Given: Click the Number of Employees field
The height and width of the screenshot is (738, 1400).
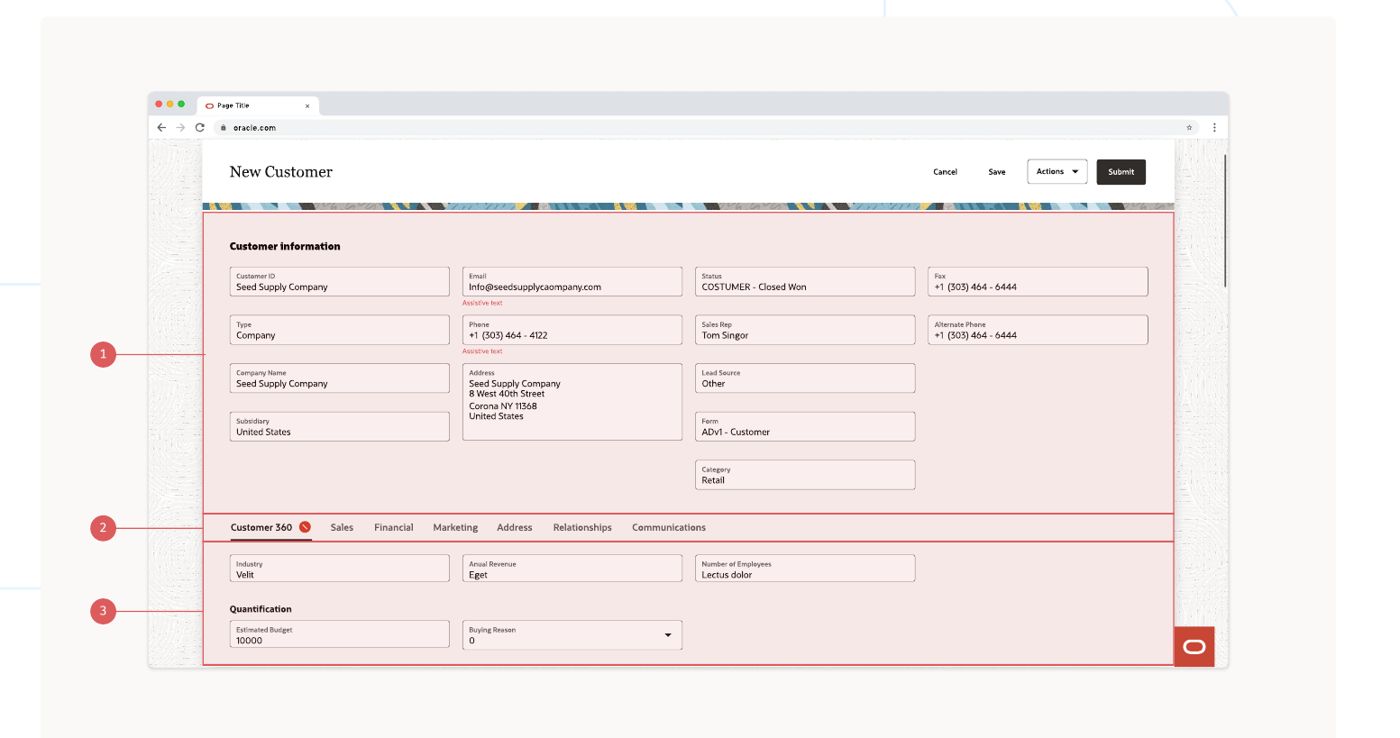Looking at the screenshot, I should click(x=805, y=569).
